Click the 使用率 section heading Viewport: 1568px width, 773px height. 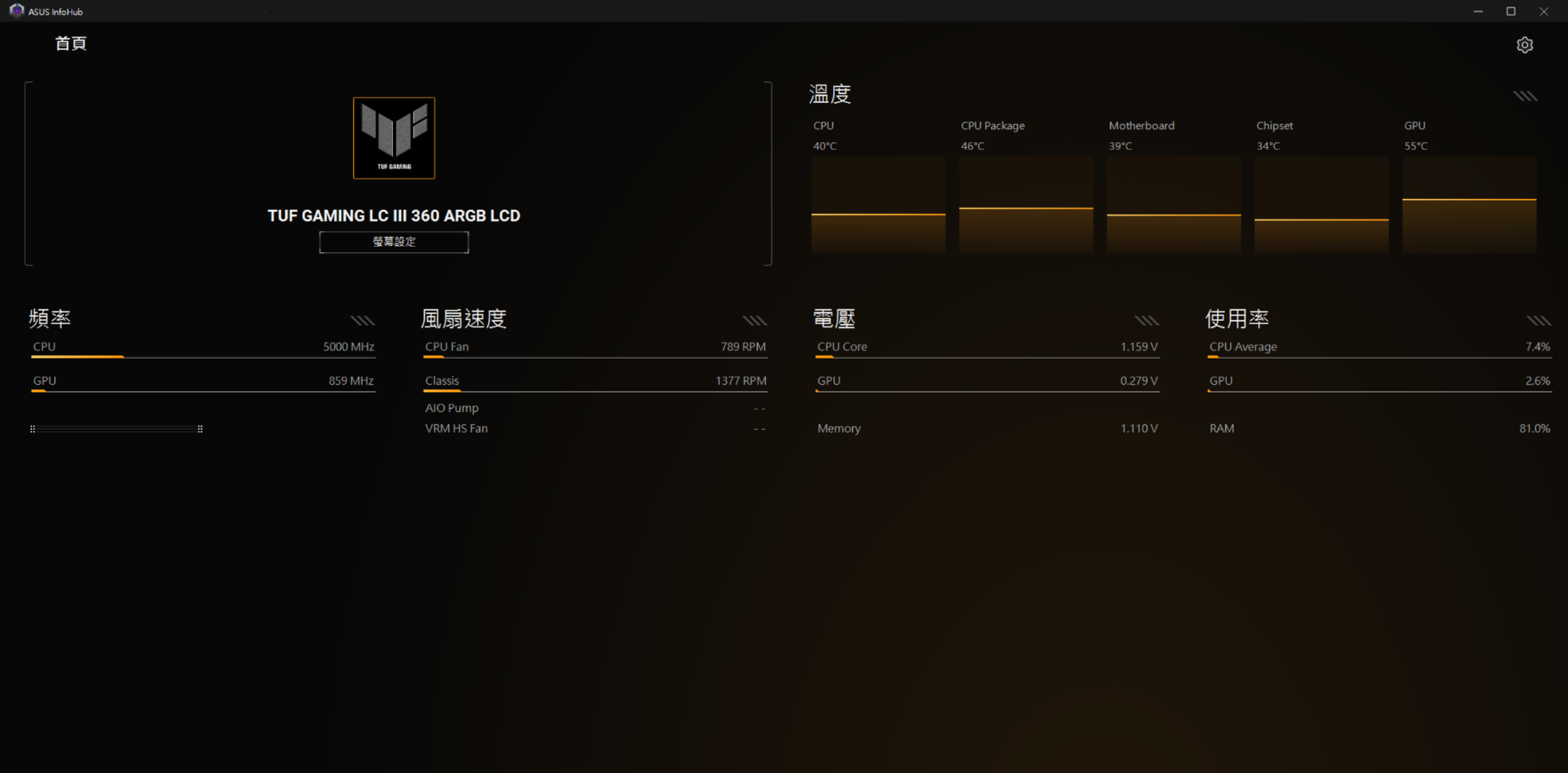[x=1237, y=318]
